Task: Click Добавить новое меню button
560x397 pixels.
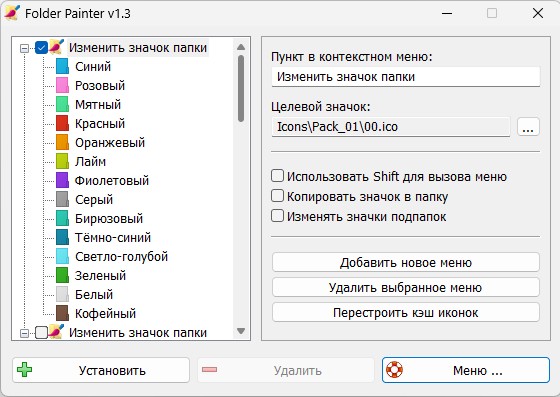Action: coord(406,262)
